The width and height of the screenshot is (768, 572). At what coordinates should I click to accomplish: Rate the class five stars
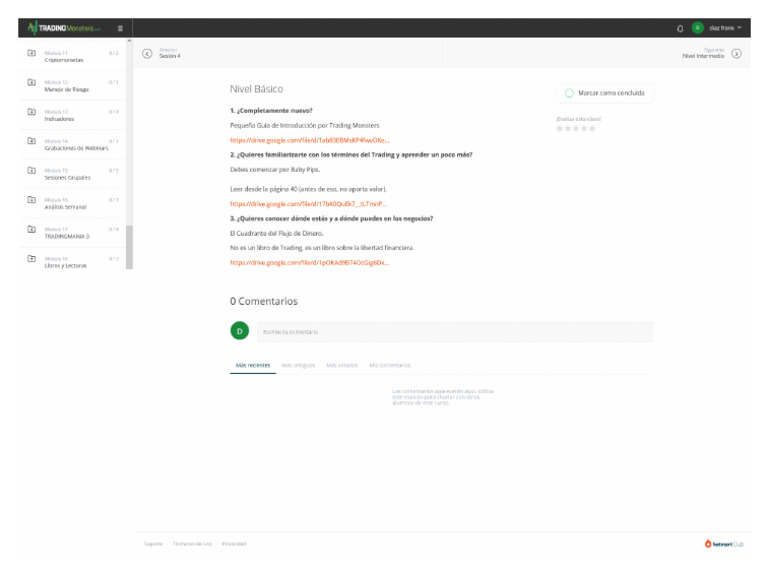point(592,128)
